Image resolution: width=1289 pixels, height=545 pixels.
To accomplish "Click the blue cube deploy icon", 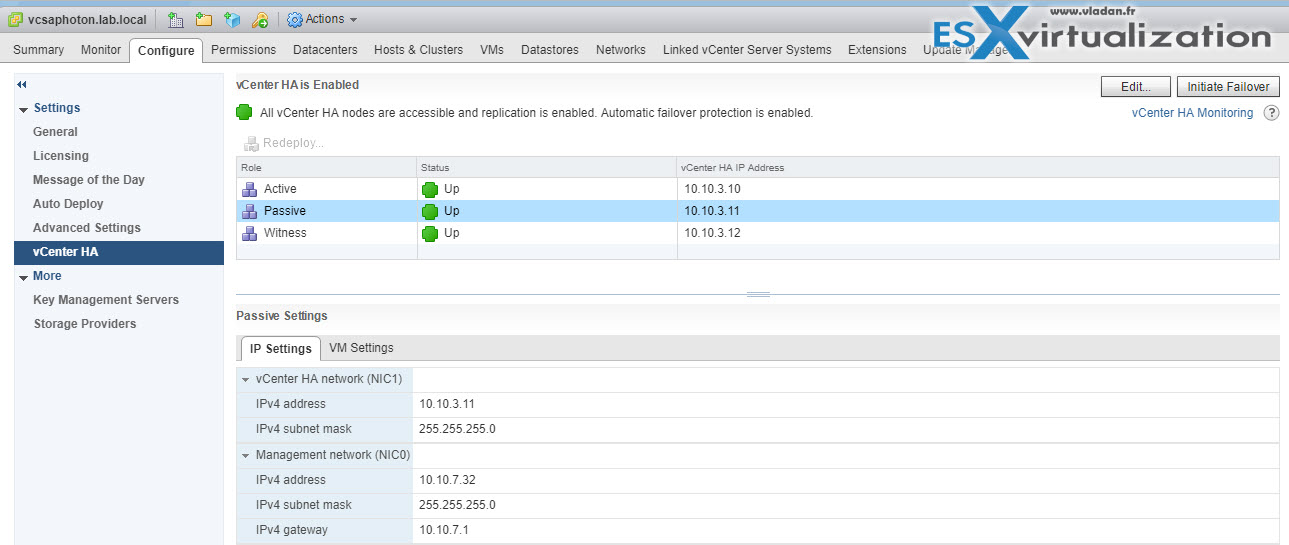I will [x=232, y=19].
